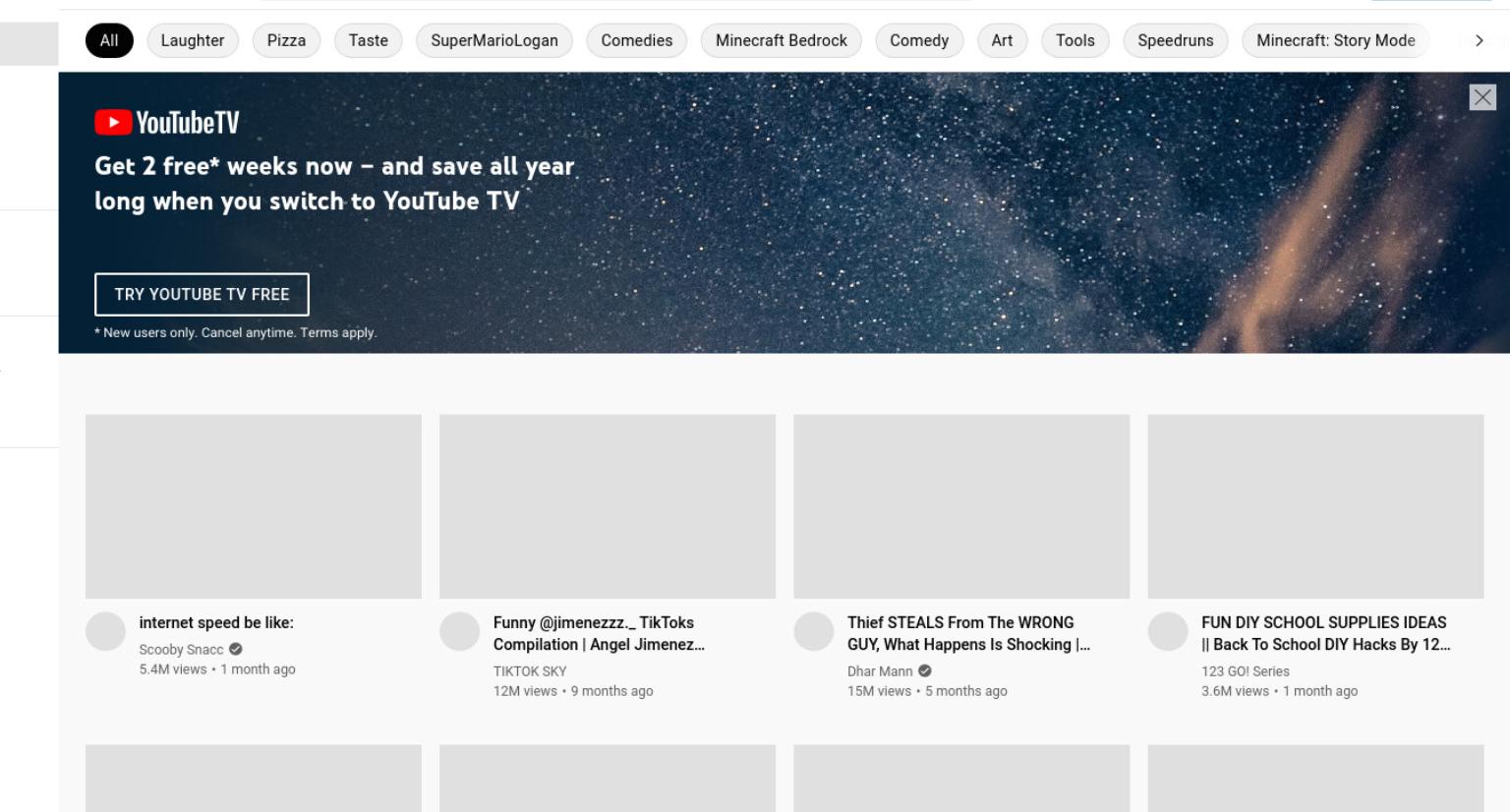Choose the Tools filter chip
The height and width of the screenshot is (812, 1510).
tap(1075, 40)
